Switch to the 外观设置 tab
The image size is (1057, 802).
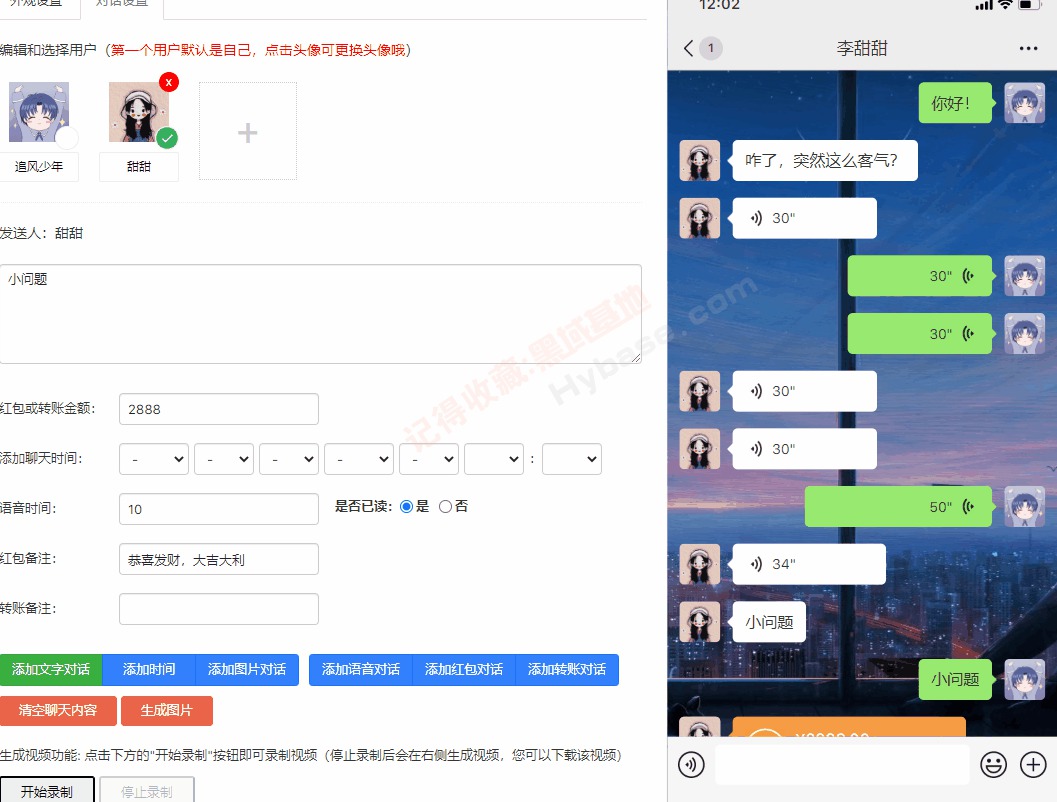click(x=37, y=5)
